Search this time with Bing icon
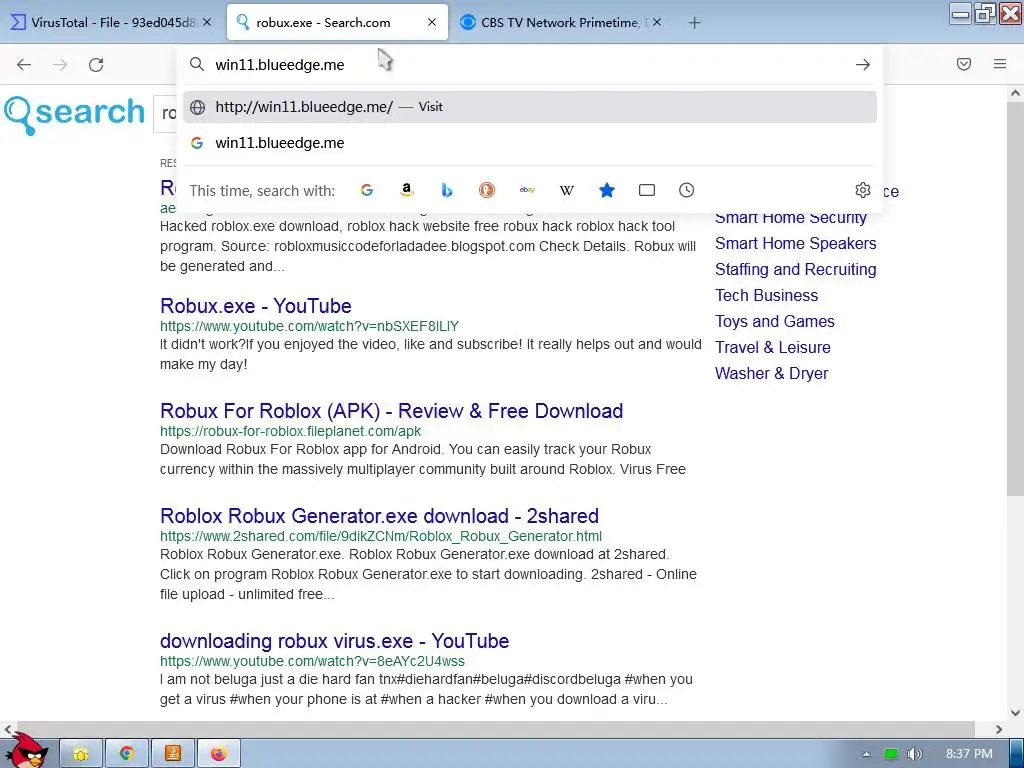Viewport: 1024px width, 768px height. (x=447, y=190)
